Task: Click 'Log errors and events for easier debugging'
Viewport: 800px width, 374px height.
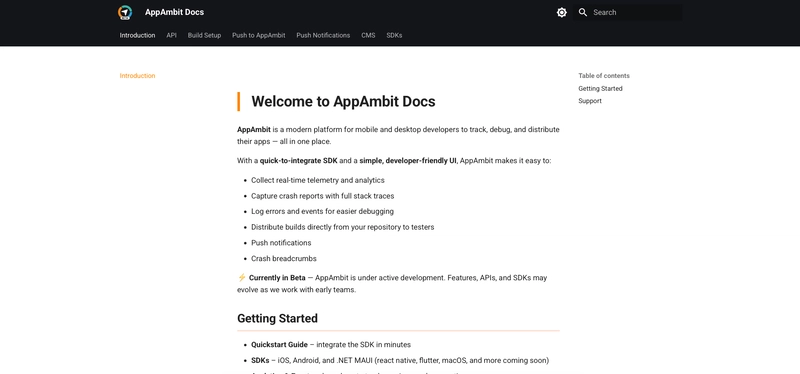Action: pos(322,211)
